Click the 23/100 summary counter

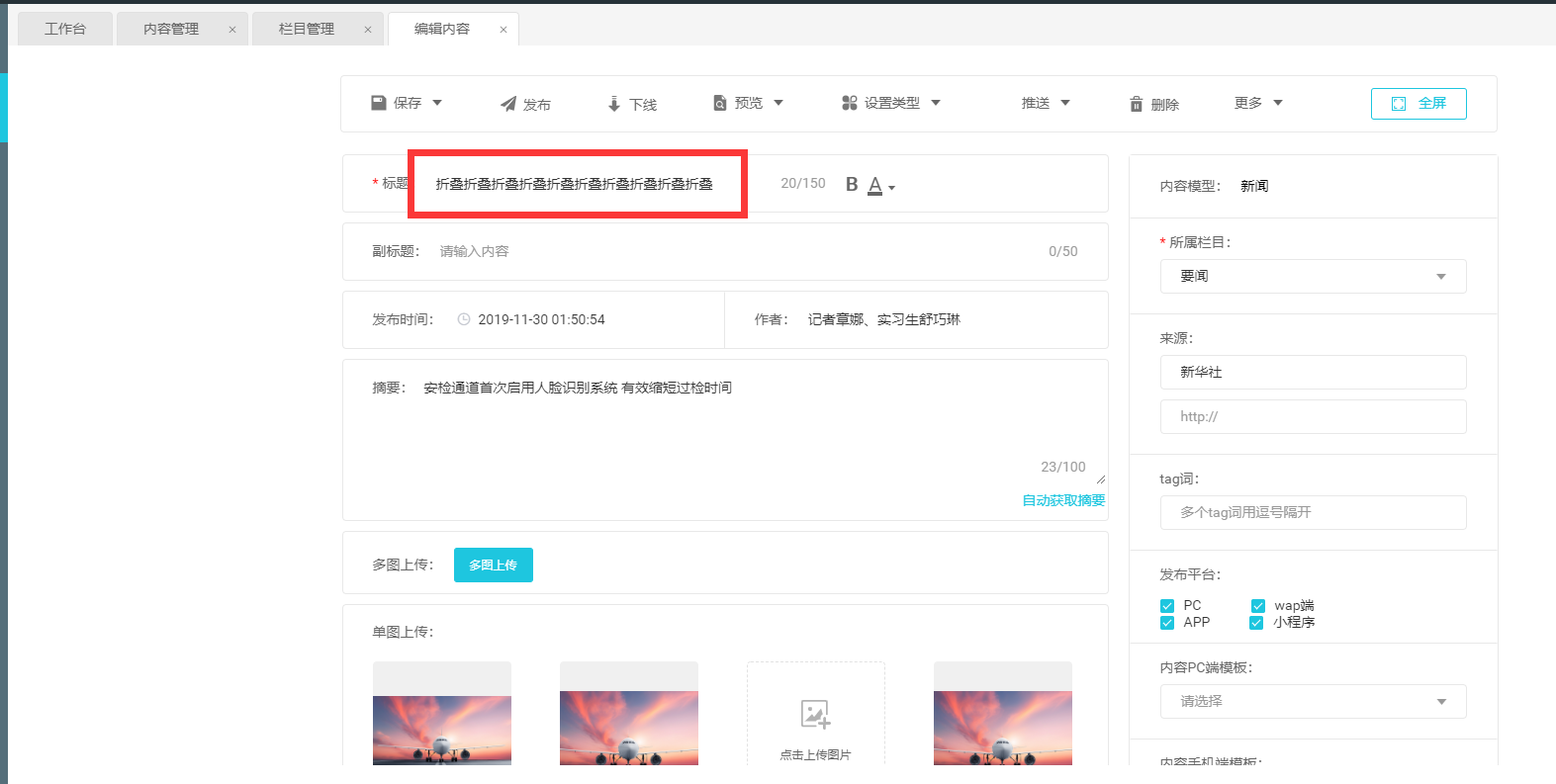[x=1063, y=467]
